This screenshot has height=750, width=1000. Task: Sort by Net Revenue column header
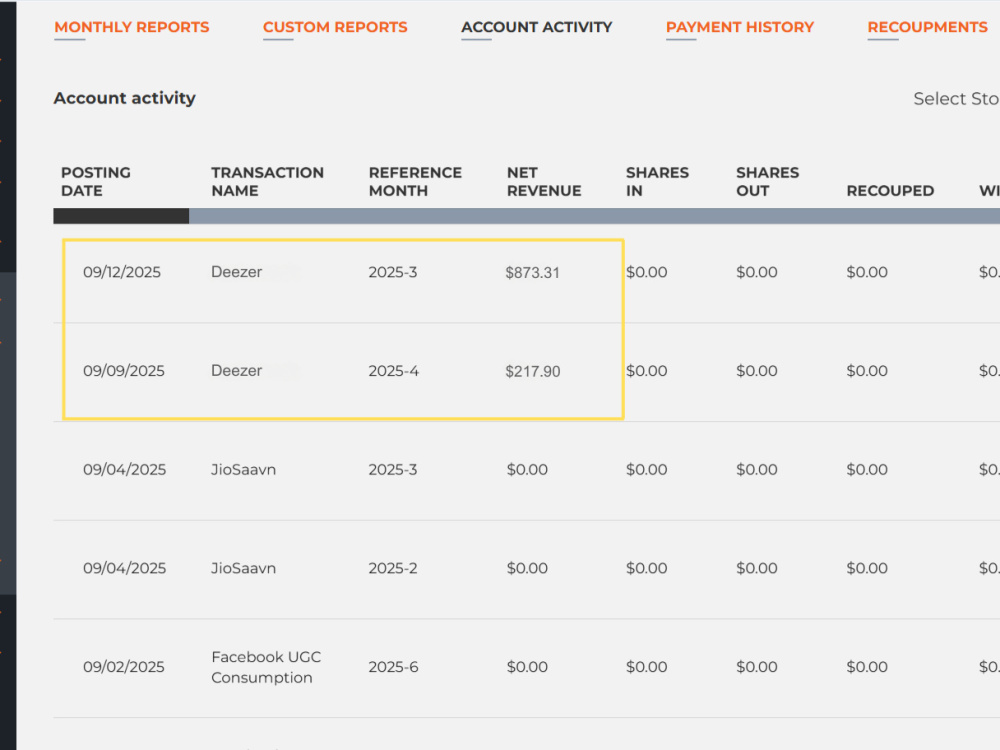(x=544, y=182)
